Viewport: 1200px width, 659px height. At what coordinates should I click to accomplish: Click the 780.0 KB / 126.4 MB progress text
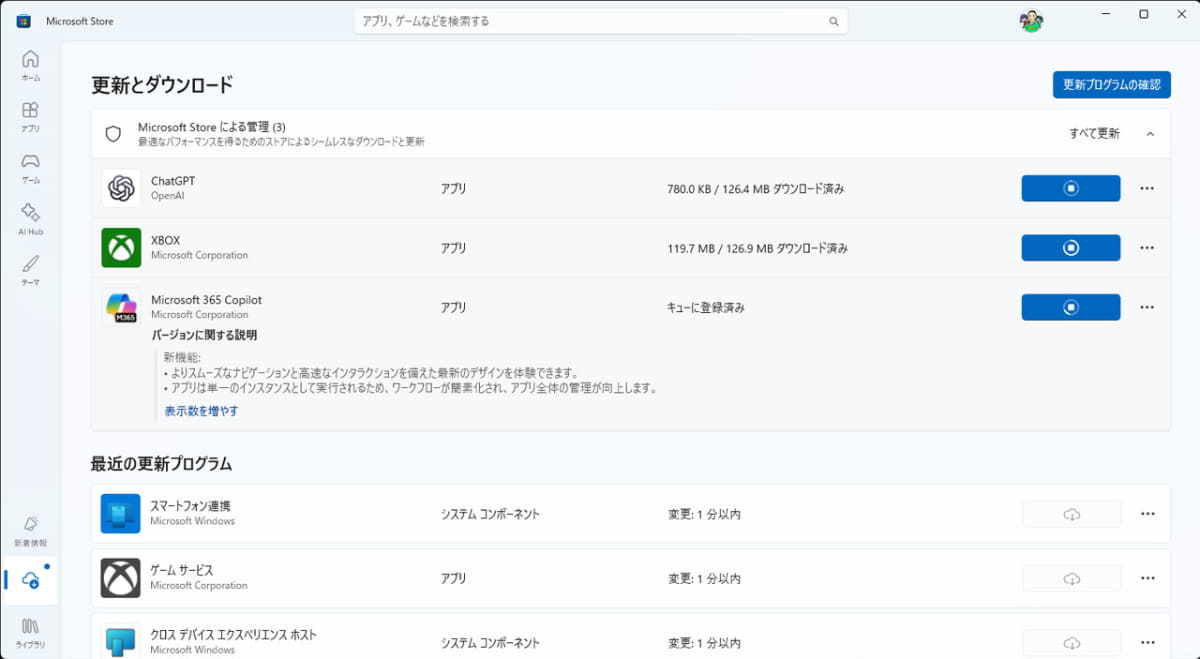pos(755,188)
